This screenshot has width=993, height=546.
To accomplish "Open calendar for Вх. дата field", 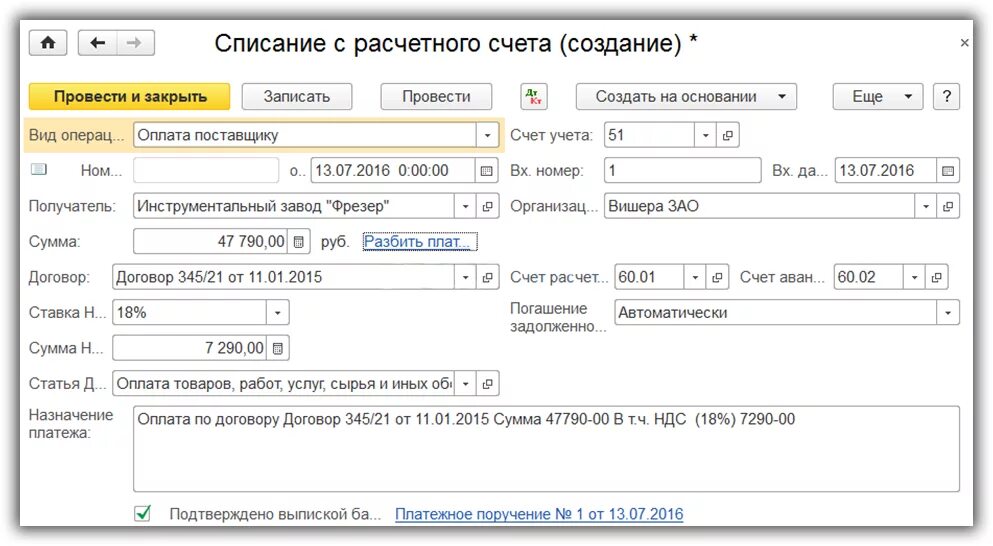I will coord(947,171).
